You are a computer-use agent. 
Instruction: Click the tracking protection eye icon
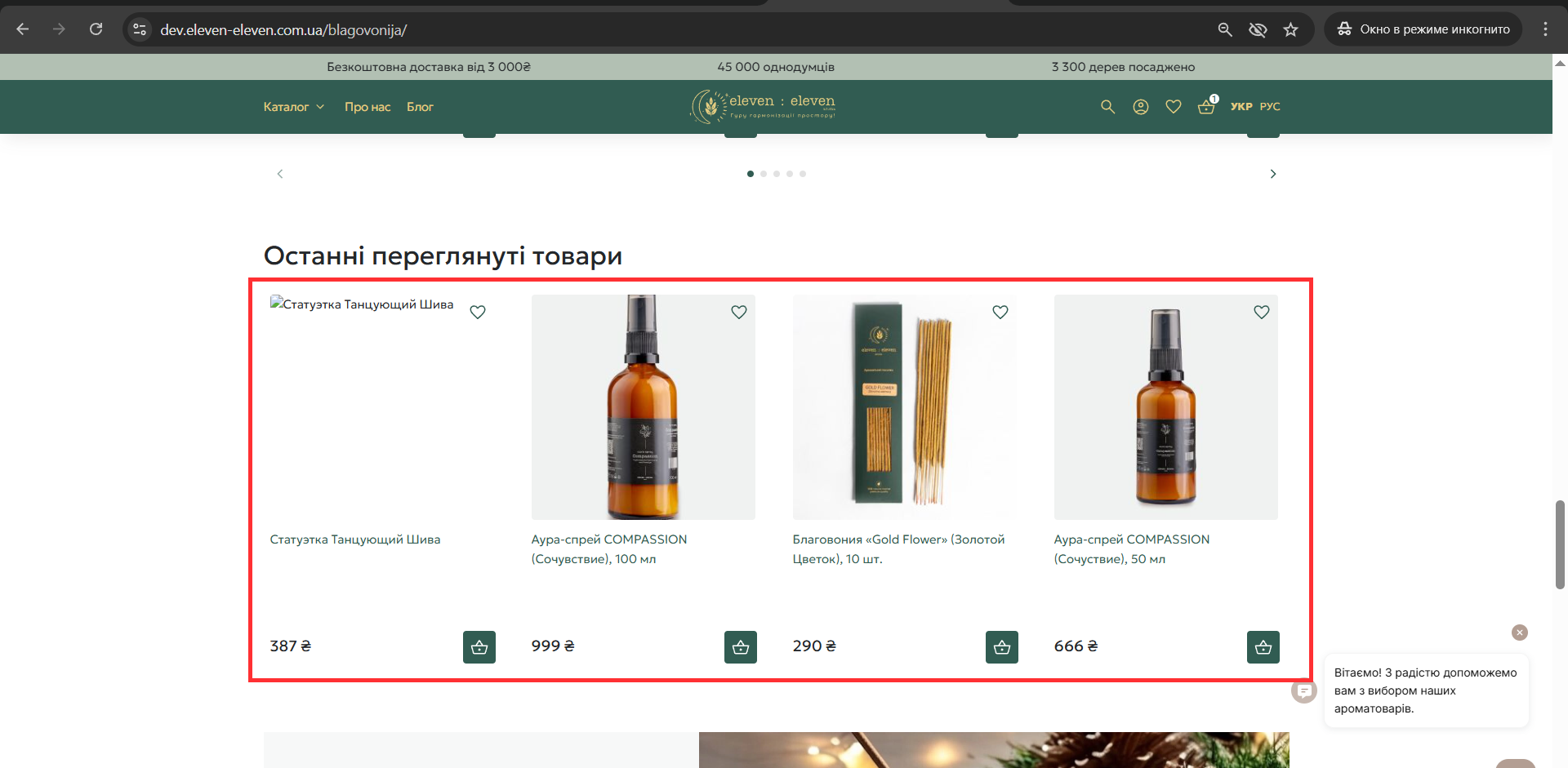click(x=1258, y=29)
